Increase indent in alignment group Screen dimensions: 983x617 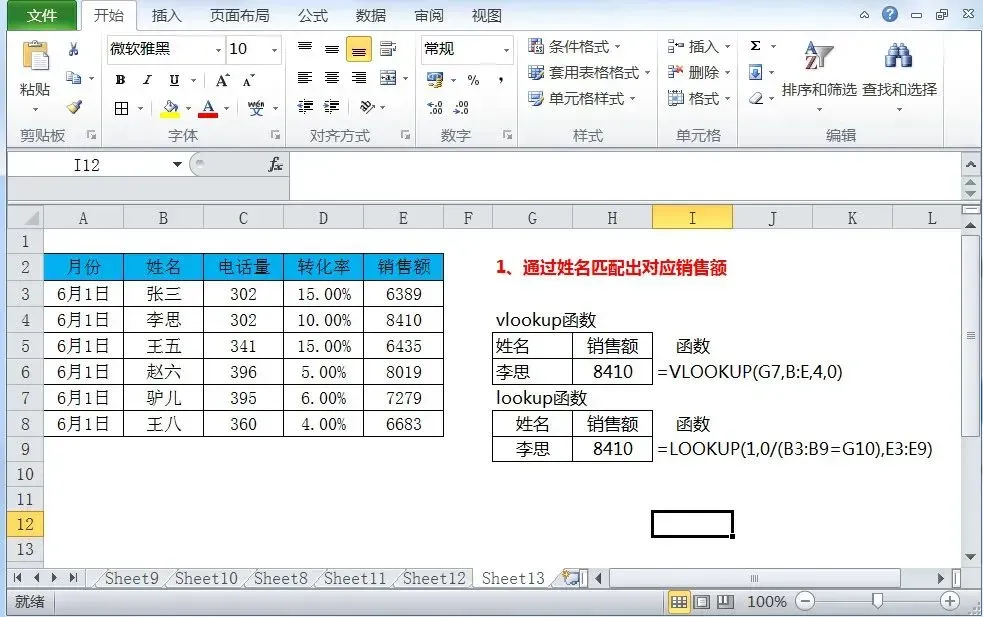[x=332, y=107]
